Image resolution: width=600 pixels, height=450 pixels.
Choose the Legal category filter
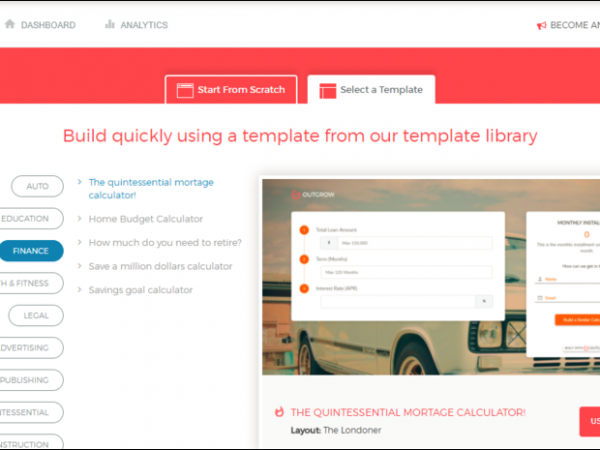point(37,315)
